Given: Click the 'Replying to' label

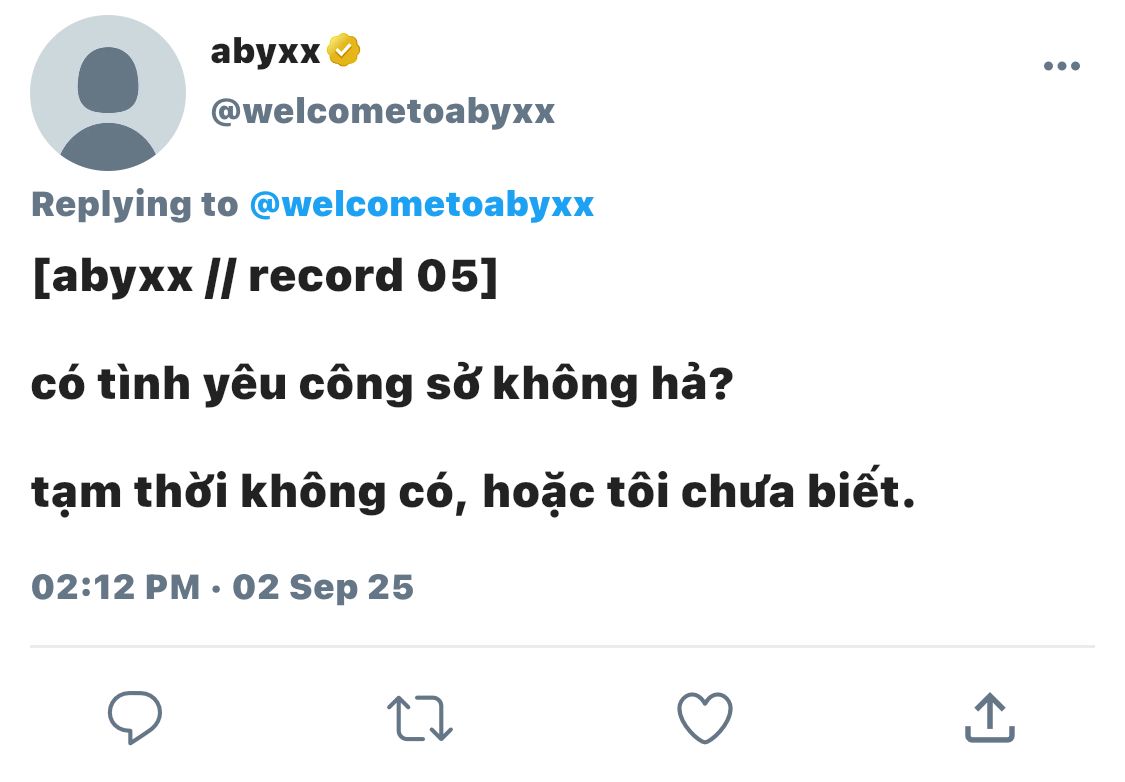Looking at the screenshot, I should 134,205.
